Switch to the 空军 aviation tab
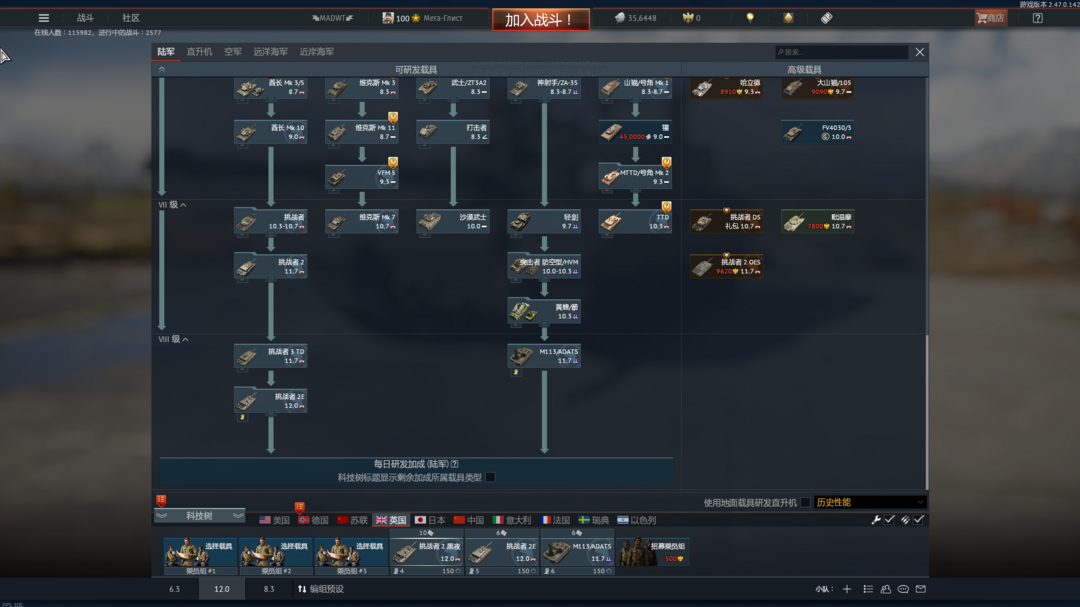Screen dimensions: 1080x607 pyautogui.click(x=233, y=52)
